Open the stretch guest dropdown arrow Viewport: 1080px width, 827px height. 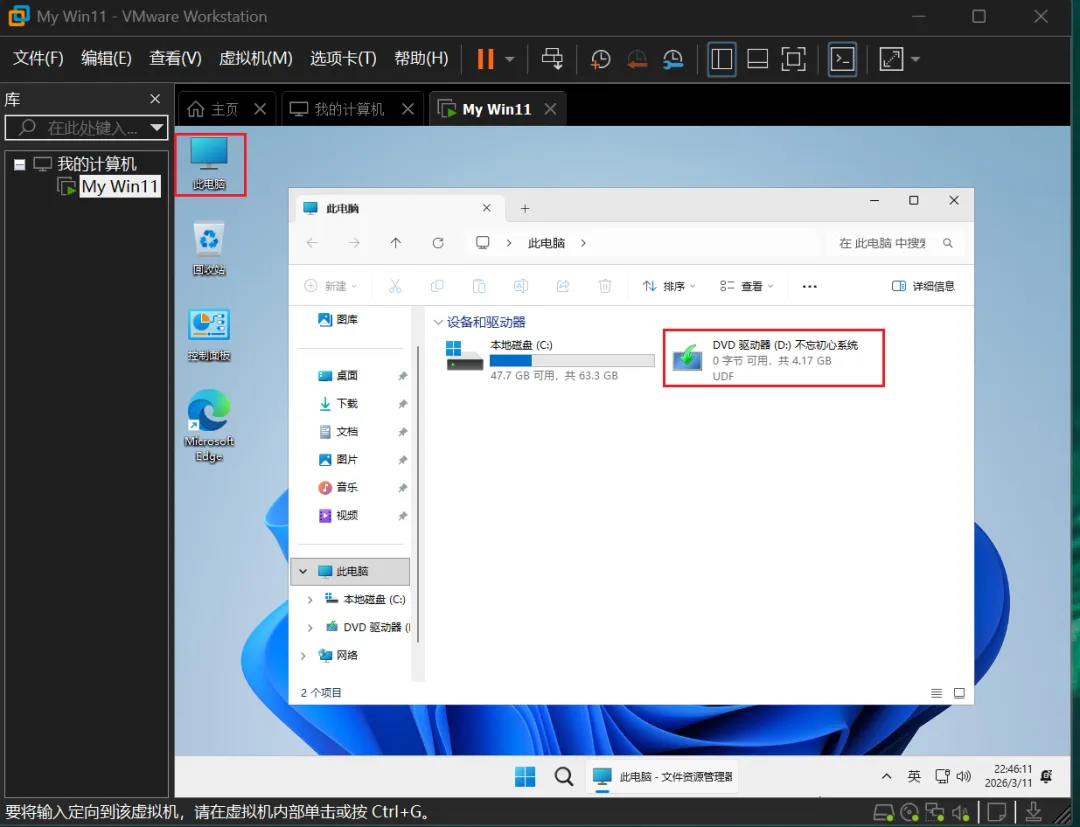pyautogui.click(x=915, y=59)
